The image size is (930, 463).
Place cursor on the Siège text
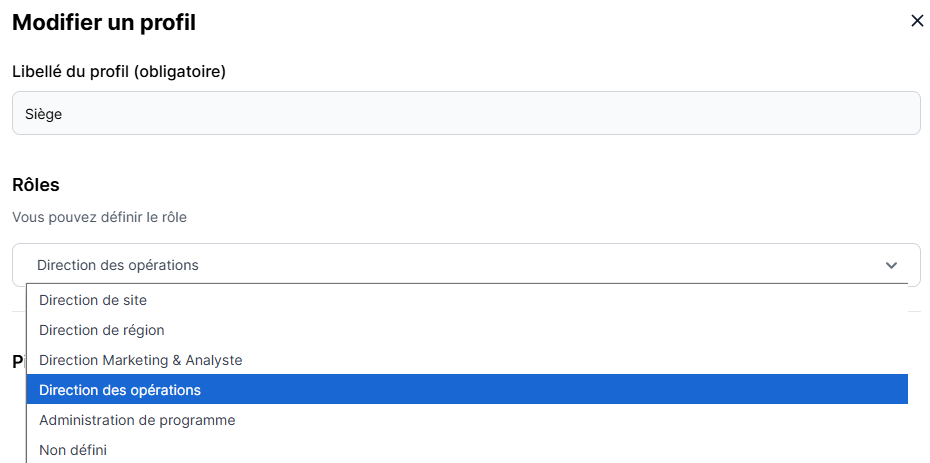44,115
